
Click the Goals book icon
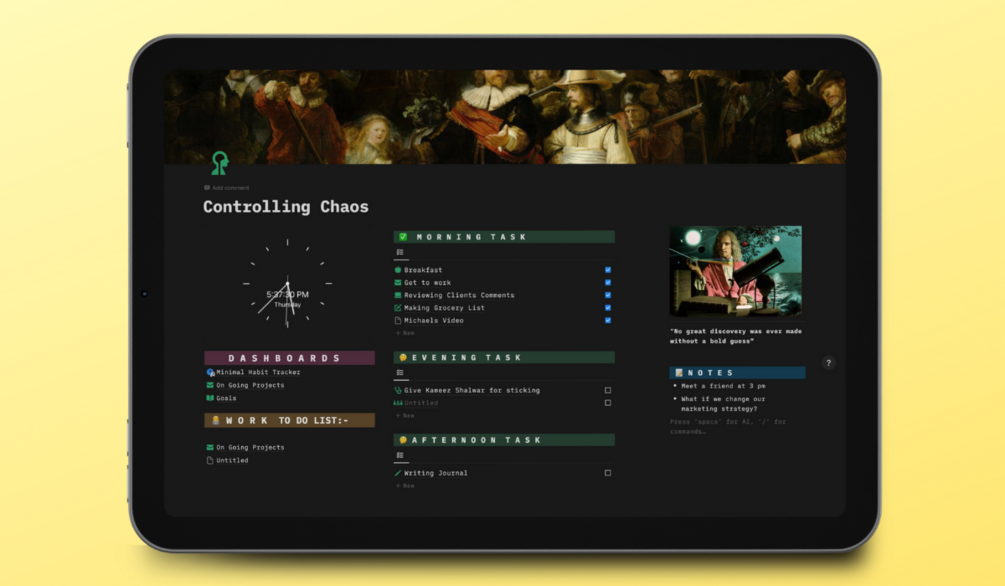[210, 398]
